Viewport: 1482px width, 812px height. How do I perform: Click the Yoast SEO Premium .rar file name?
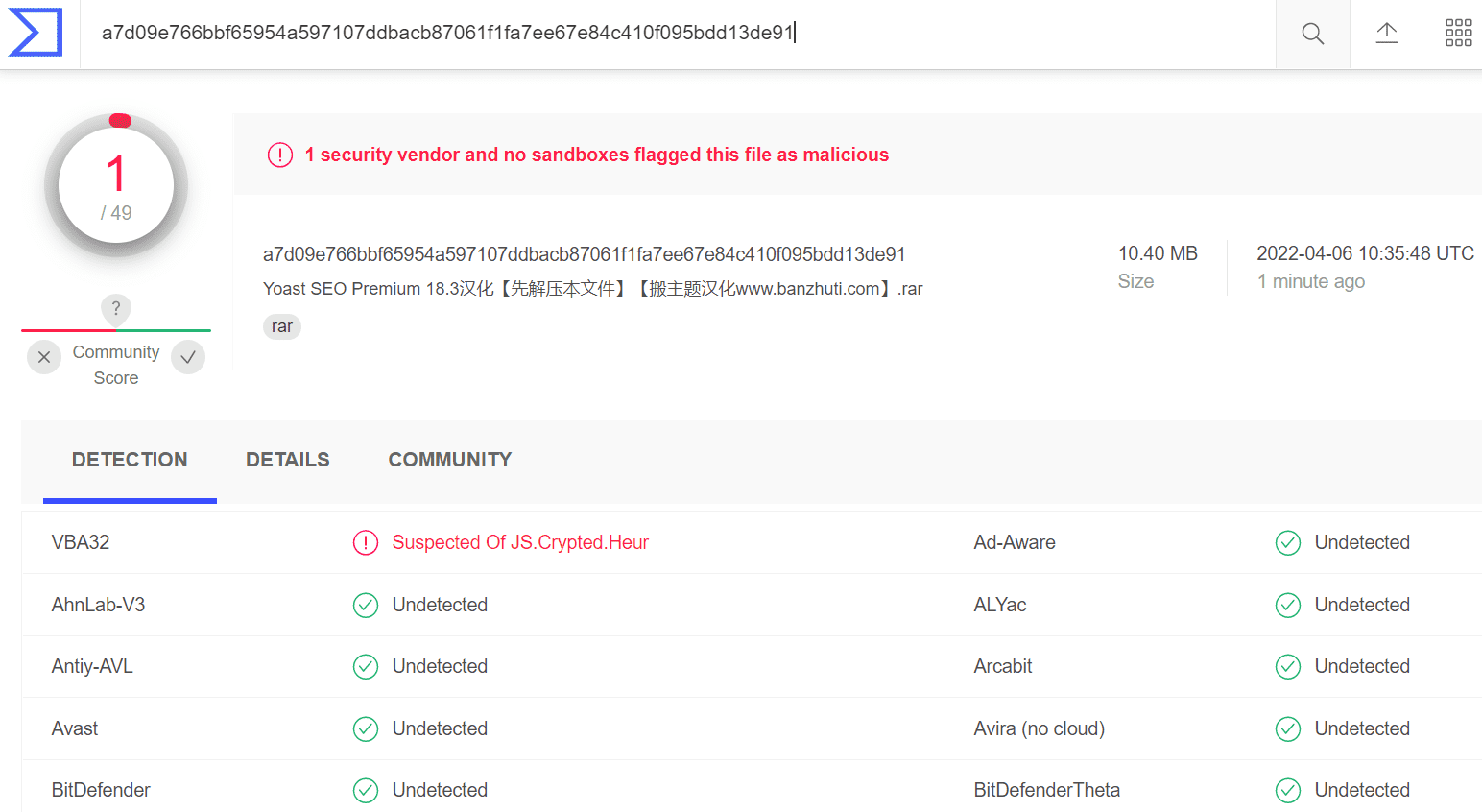tap(593, 289)
